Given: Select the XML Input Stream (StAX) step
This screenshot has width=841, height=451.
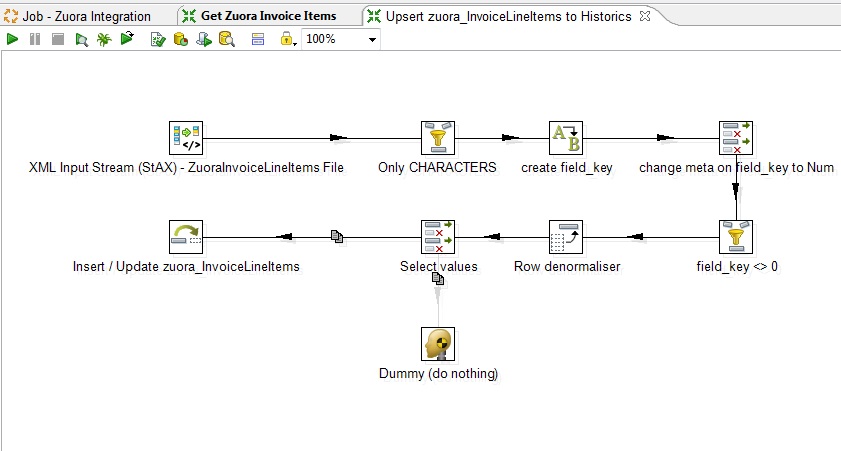Looking at the screenshot, I should click(186, 139).
